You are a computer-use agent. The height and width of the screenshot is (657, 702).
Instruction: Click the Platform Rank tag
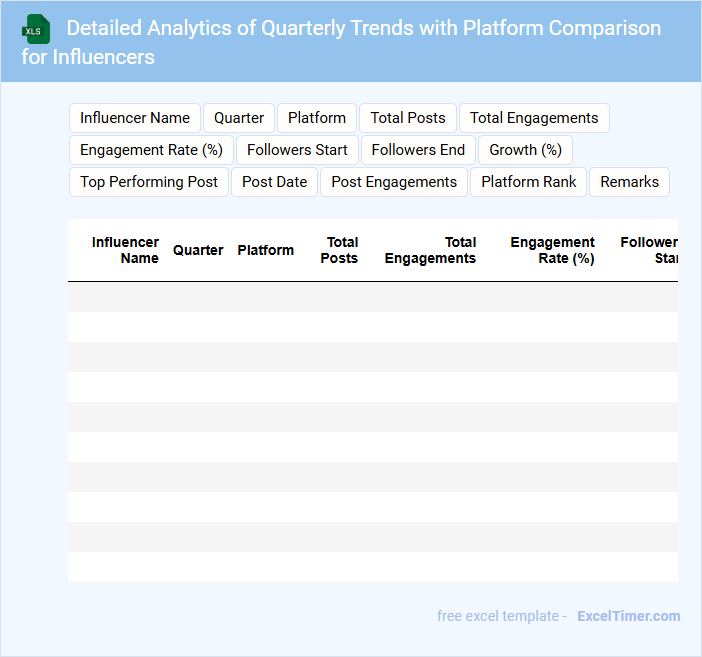pyautogui.click(x=529, y=182)
